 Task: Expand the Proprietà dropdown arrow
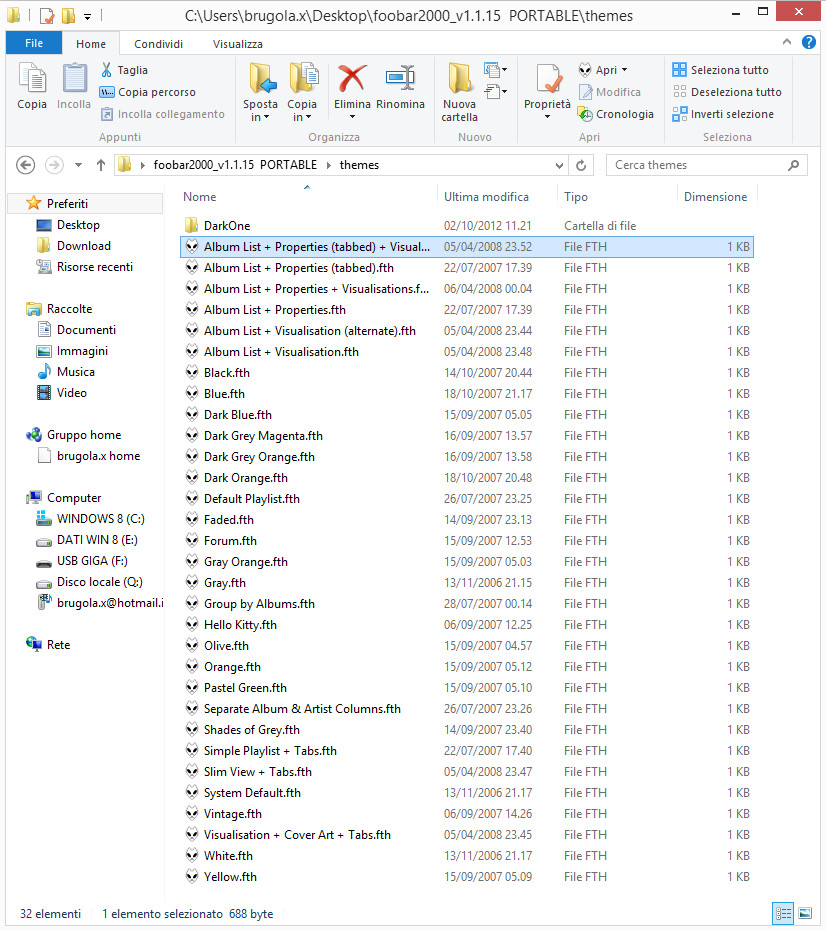pos(547,117)
